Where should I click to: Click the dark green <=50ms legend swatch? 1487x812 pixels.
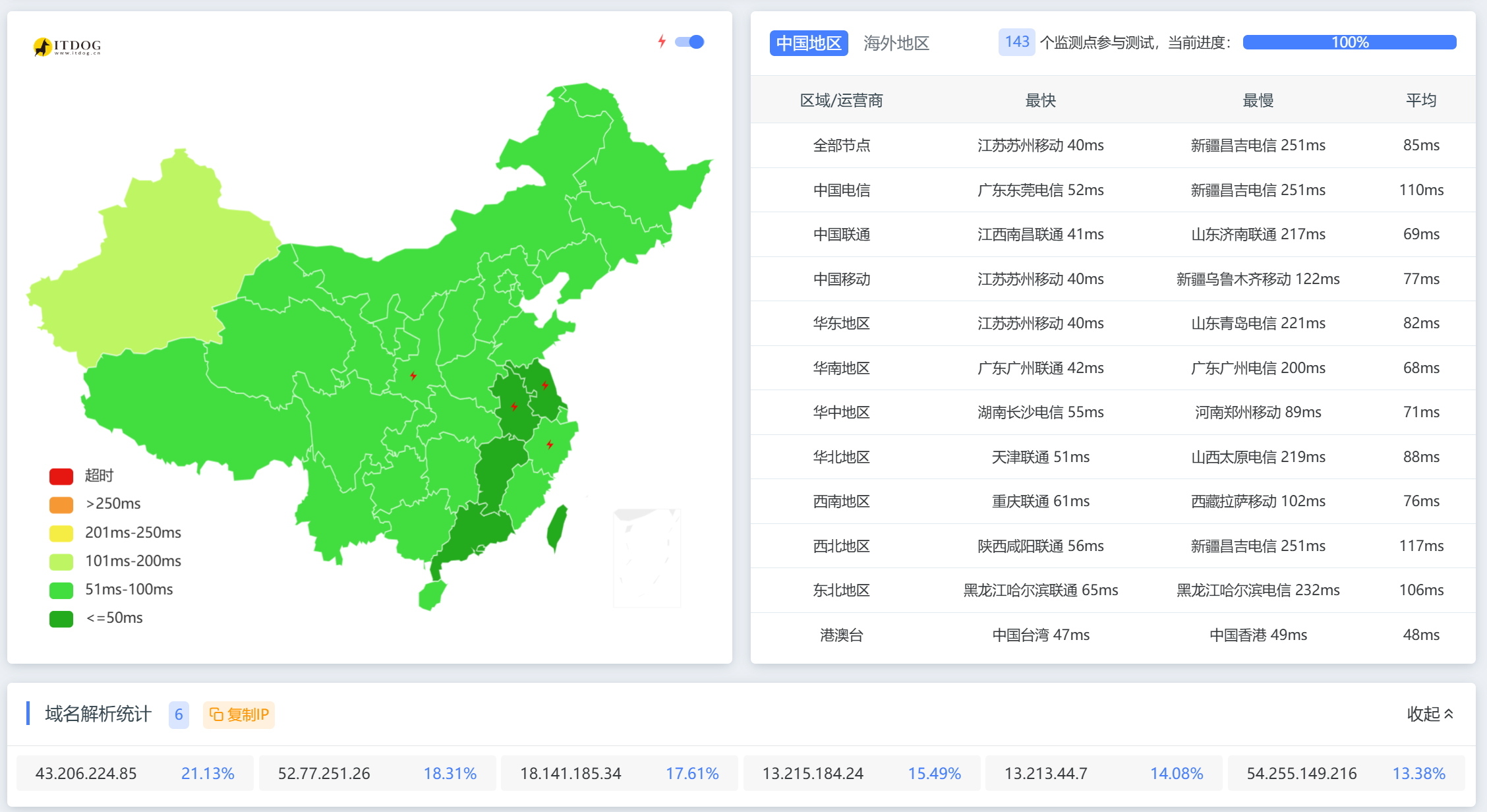(x=61, y=618)
